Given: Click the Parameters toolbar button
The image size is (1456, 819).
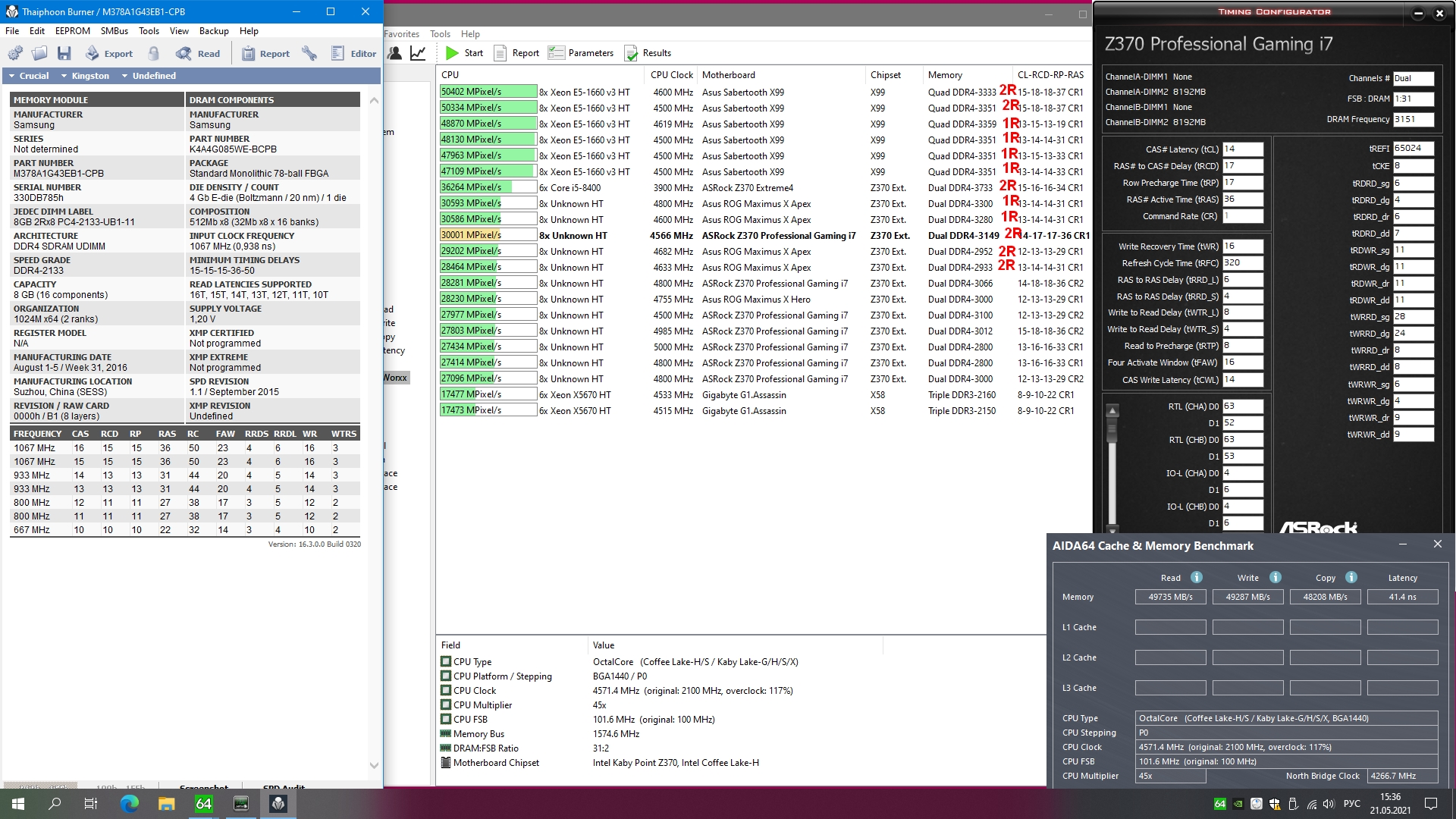Looking at the screenshot, I should [581, 53].
